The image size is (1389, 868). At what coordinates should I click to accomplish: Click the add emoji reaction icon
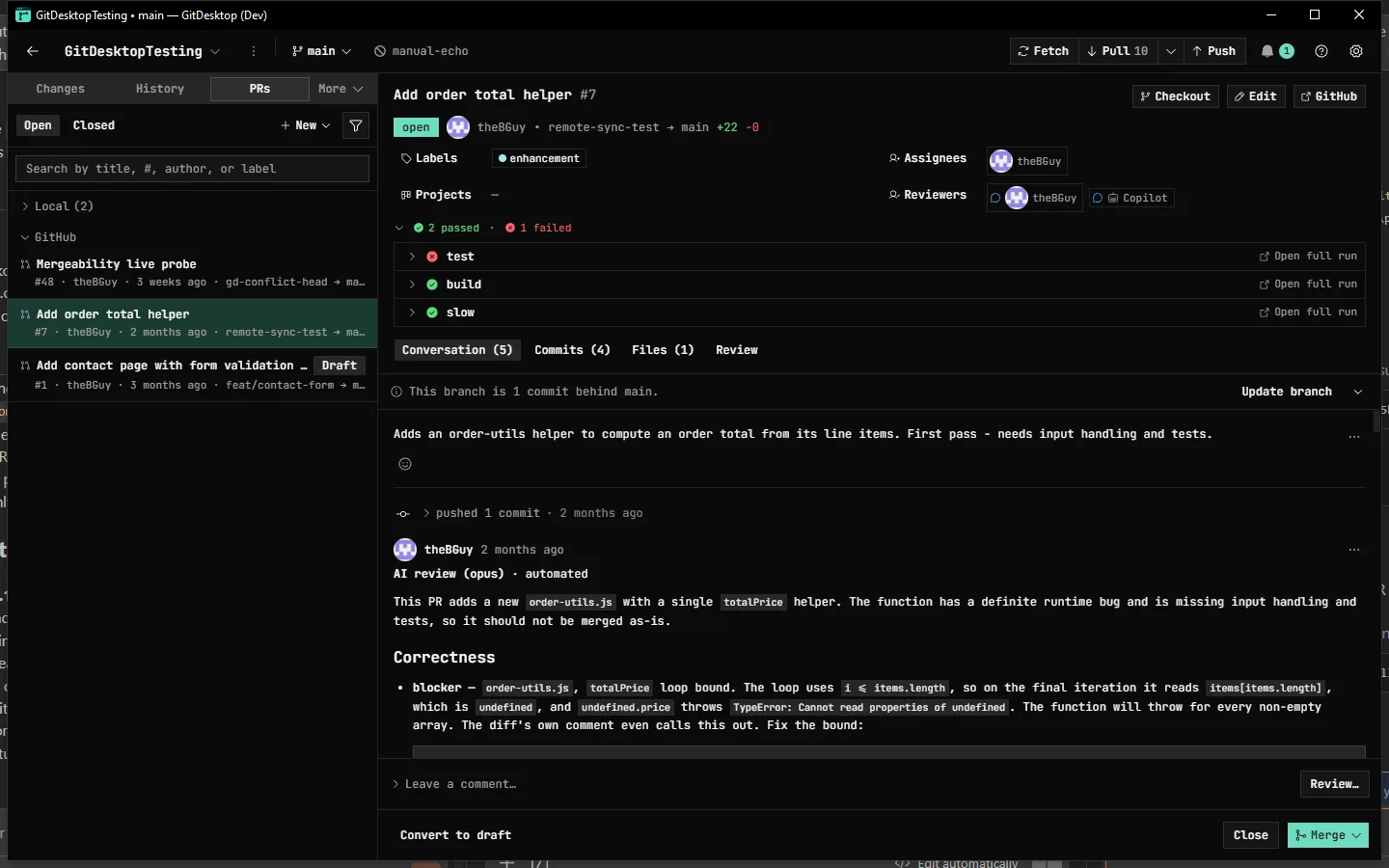coord(405,464)
